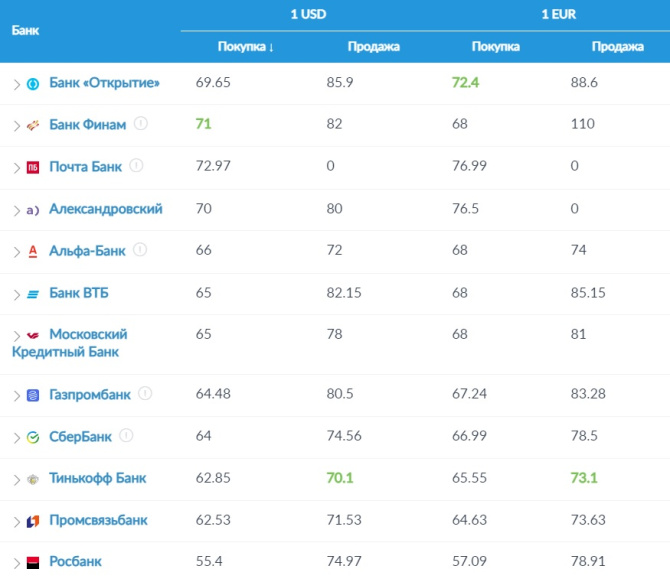Sort by EUR Продажа column header
670x582 pixels.
click(x=617, y=46)
